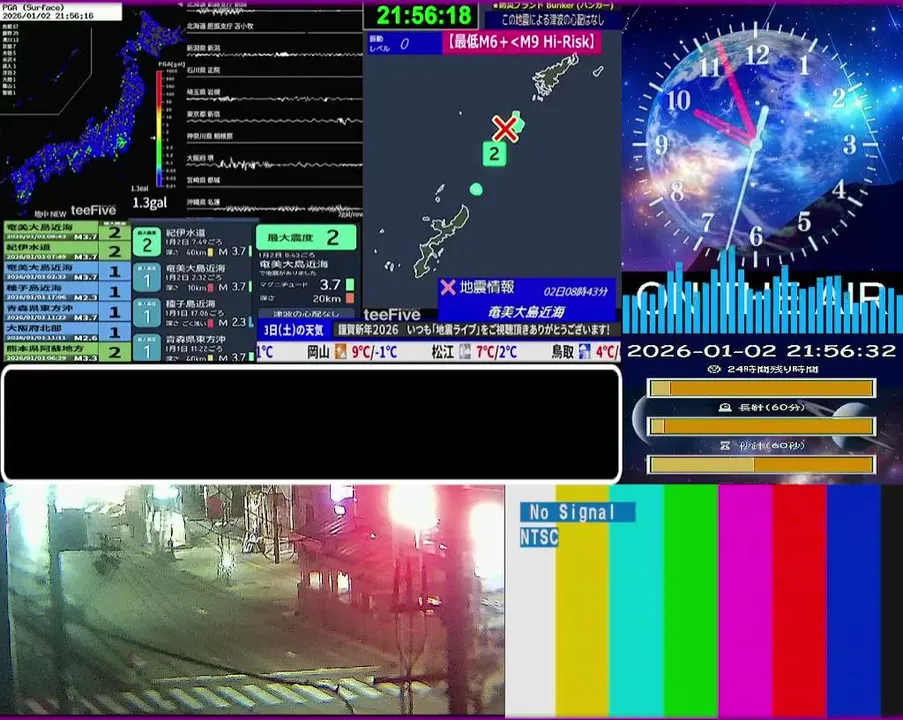Click the NTSC label on color bars

pyautogui.click(x=539, y=537)
